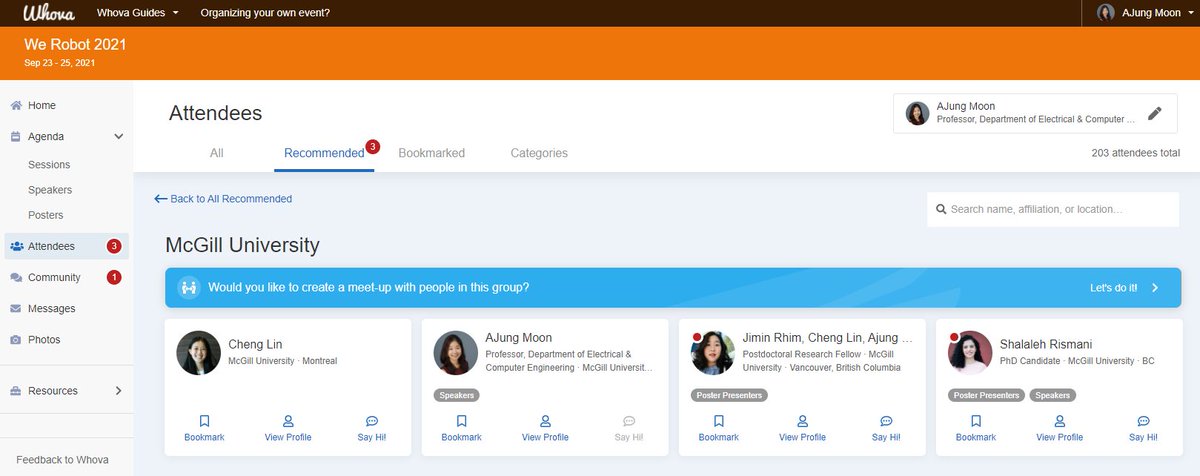The height and width of the screenshot is (476, 1200).
Task: Click Poster Presenters tag on Shalaleh Rismani card
Action: coord(986,395)
